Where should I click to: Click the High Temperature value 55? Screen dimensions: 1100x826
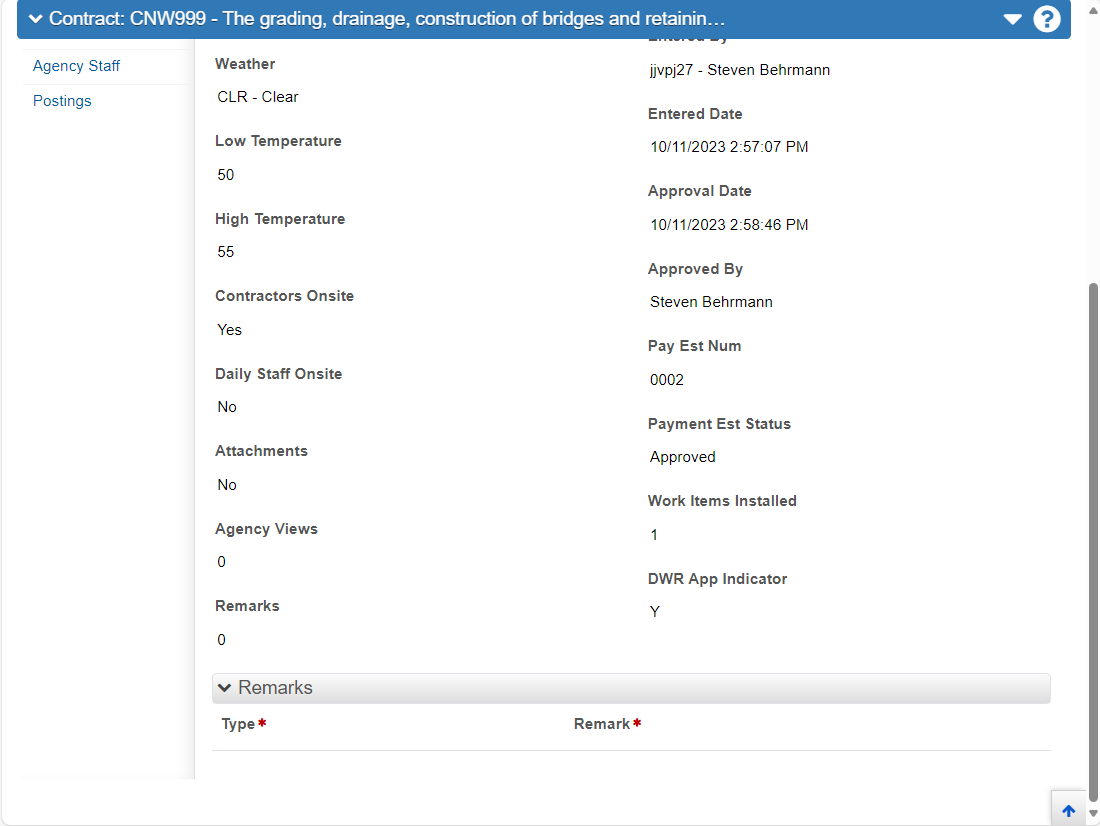pos(226,252)
